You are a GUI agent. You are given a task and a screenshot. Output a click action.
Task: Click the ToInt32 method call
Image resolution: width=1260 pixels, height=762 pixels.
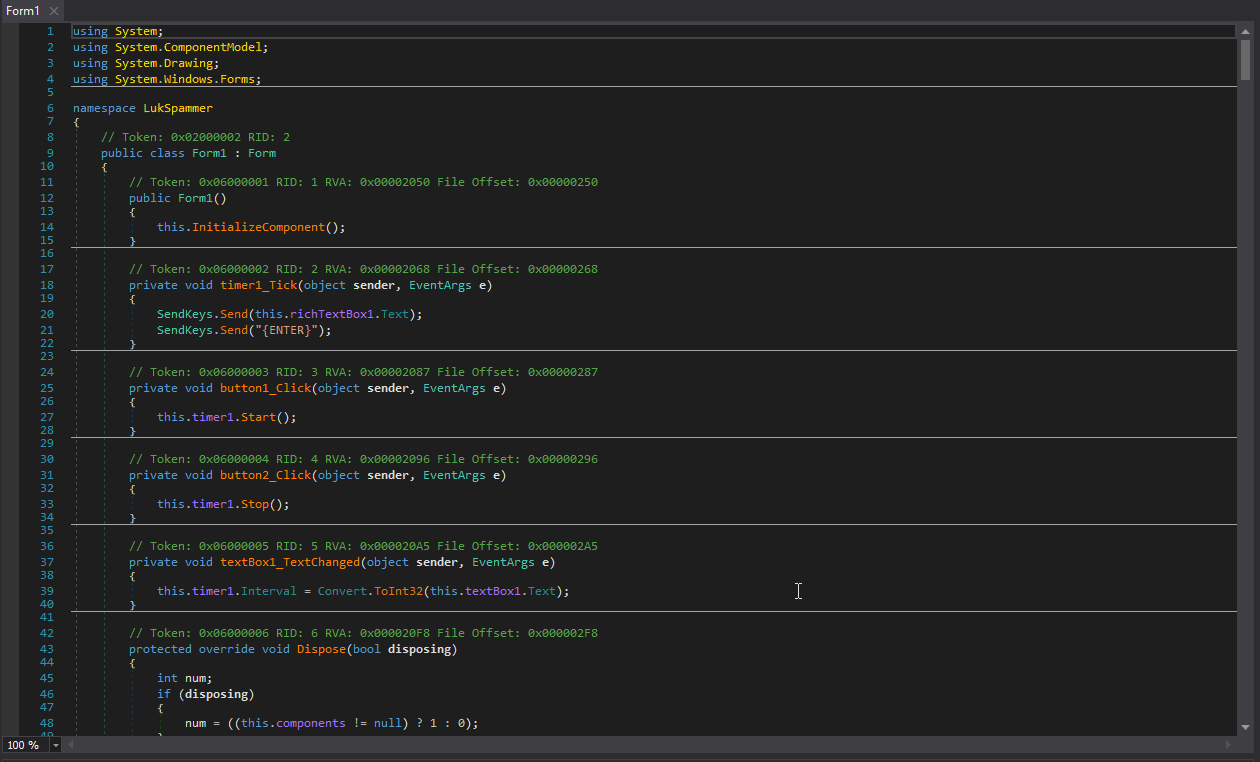[400, 591]
